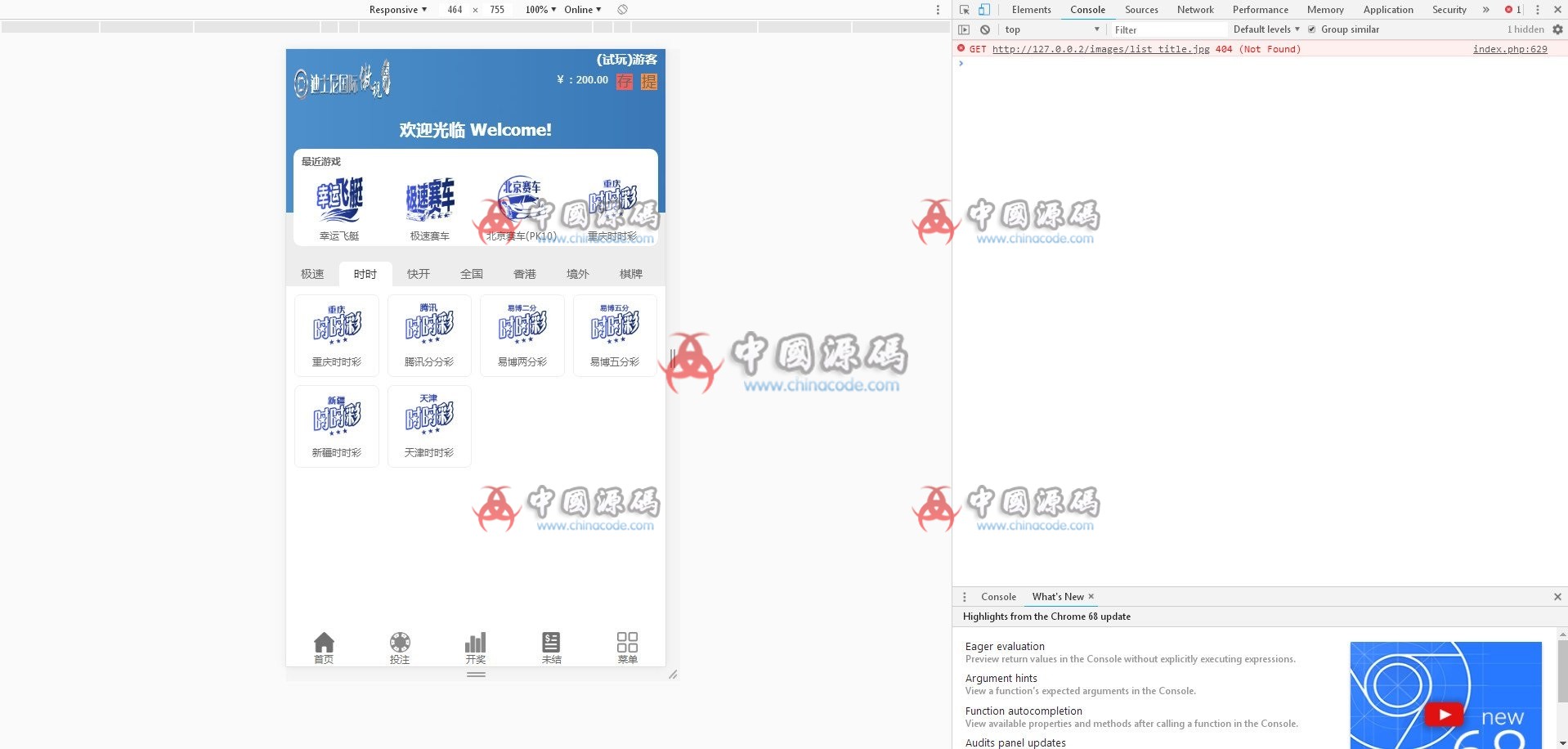The width and height of the screenshot is (1568, 749).
Task: Click the site logo in header
Action: 343,80
